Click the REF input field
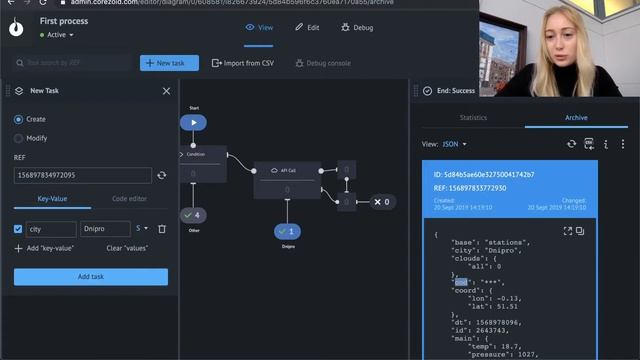Screen dimensions: 640x360 click(82, 175)
